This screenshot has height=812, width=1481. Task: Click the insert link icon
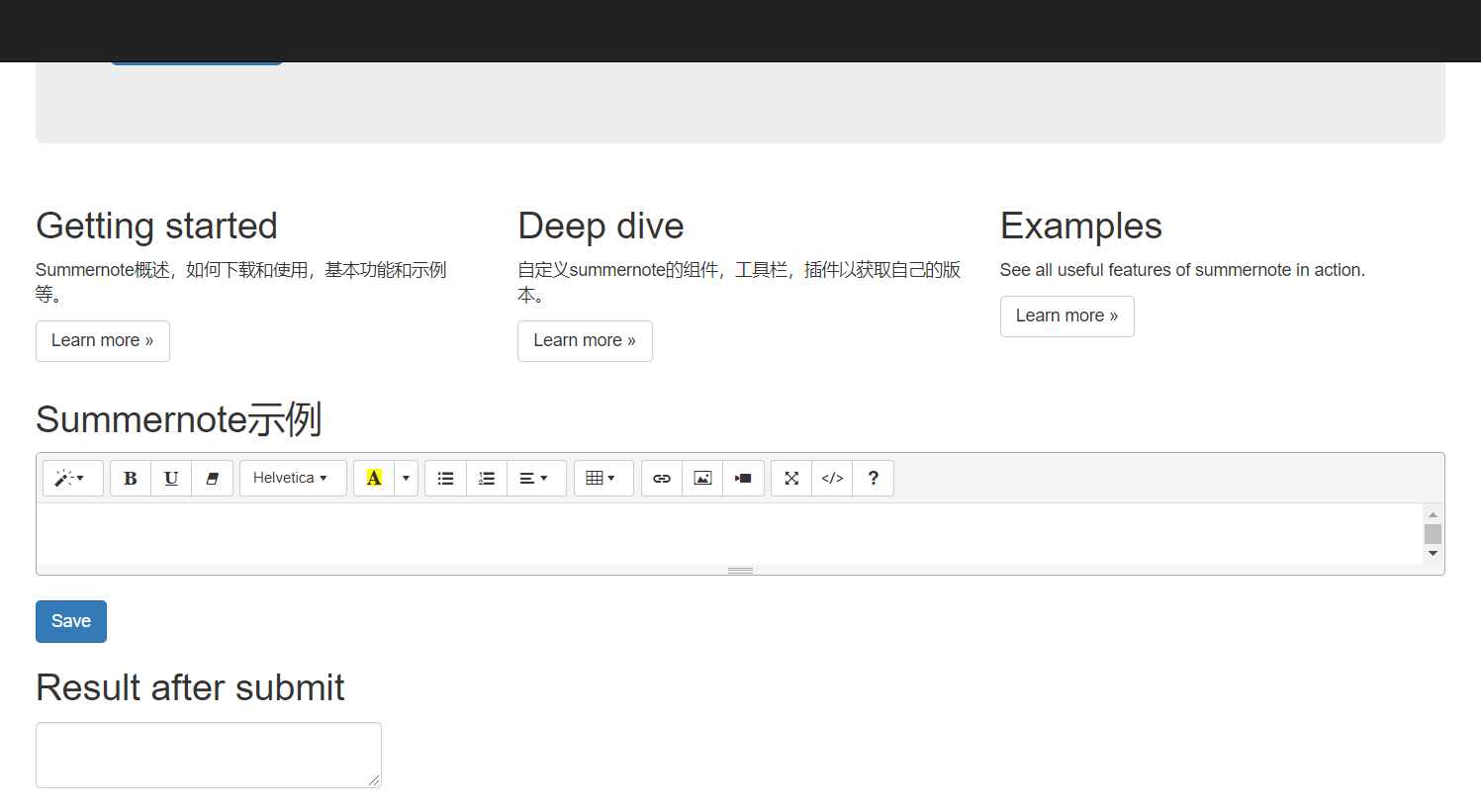(x=662, y=479)
